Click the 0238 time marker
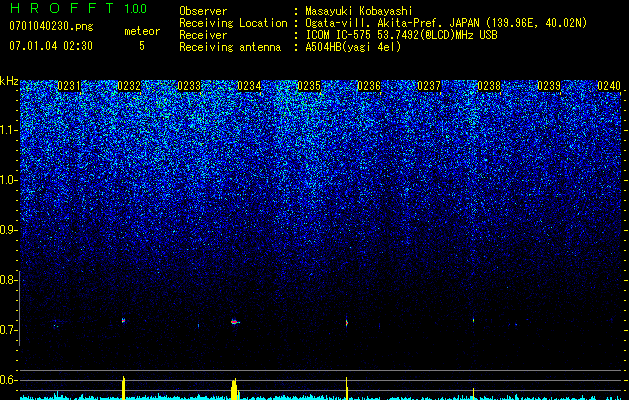The height and width of the screenshot is (400, 629). coord(489,86)
